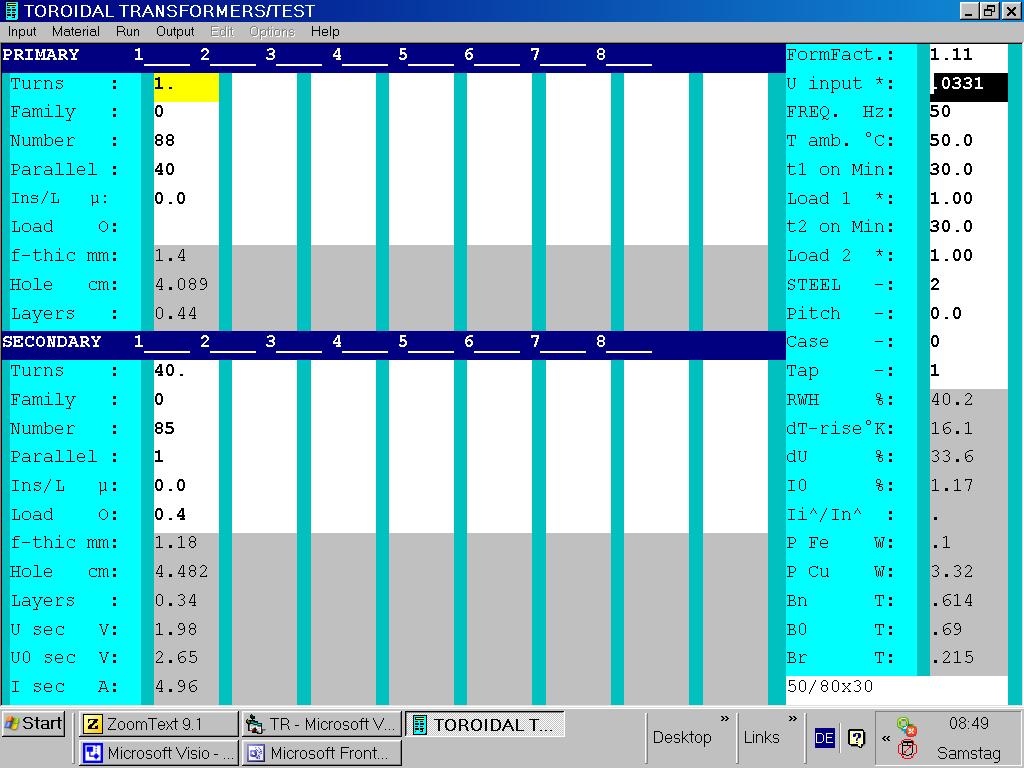Click the PRIMARY section header label

tap(40, 55)
